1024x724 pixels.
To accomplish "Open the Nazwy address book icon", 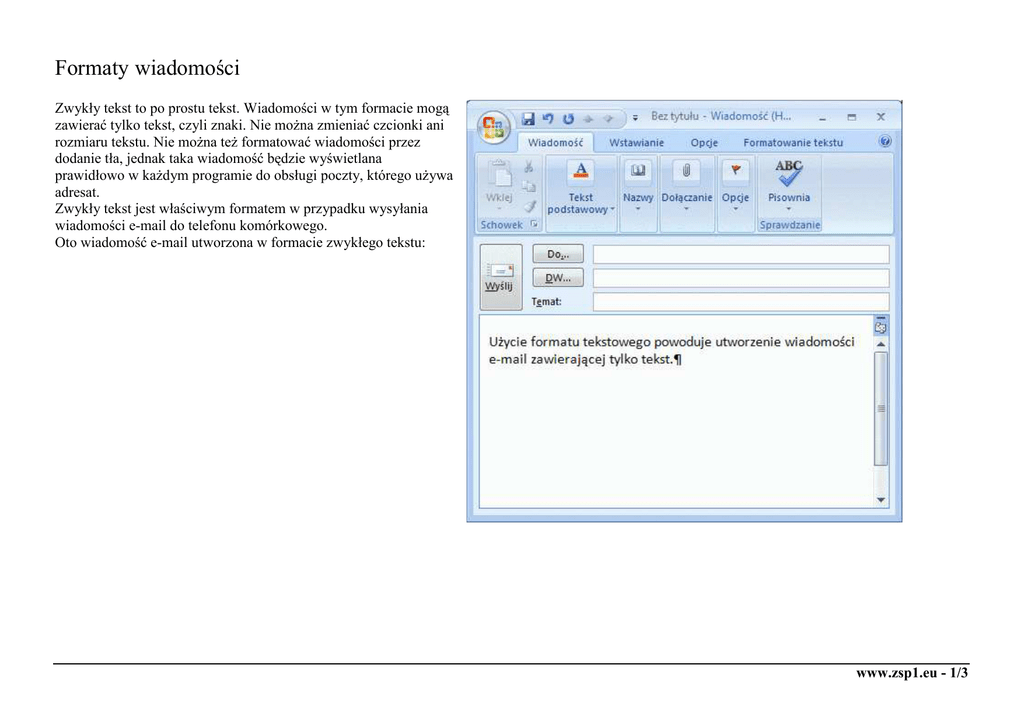I will (x=638, y=172).
